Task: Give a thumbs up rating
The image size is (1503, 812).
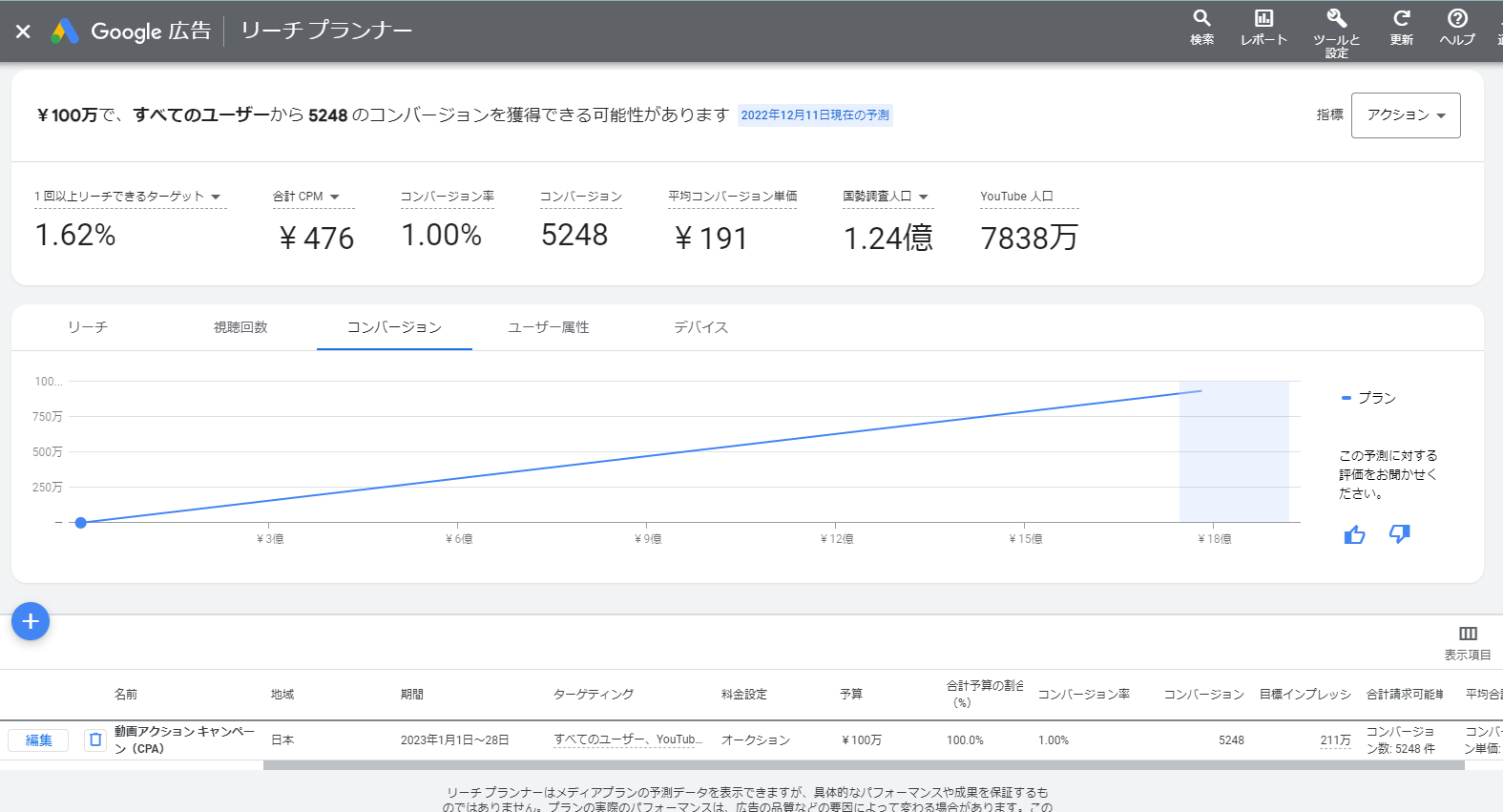Action: tap(1354, 534)
